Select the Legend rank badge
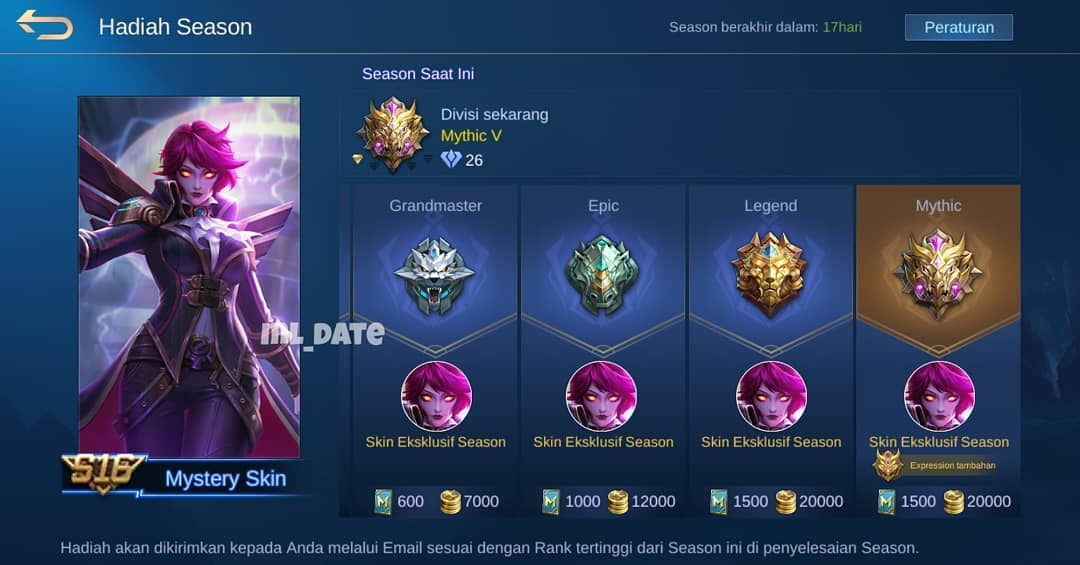 click(x=769, y=274)
